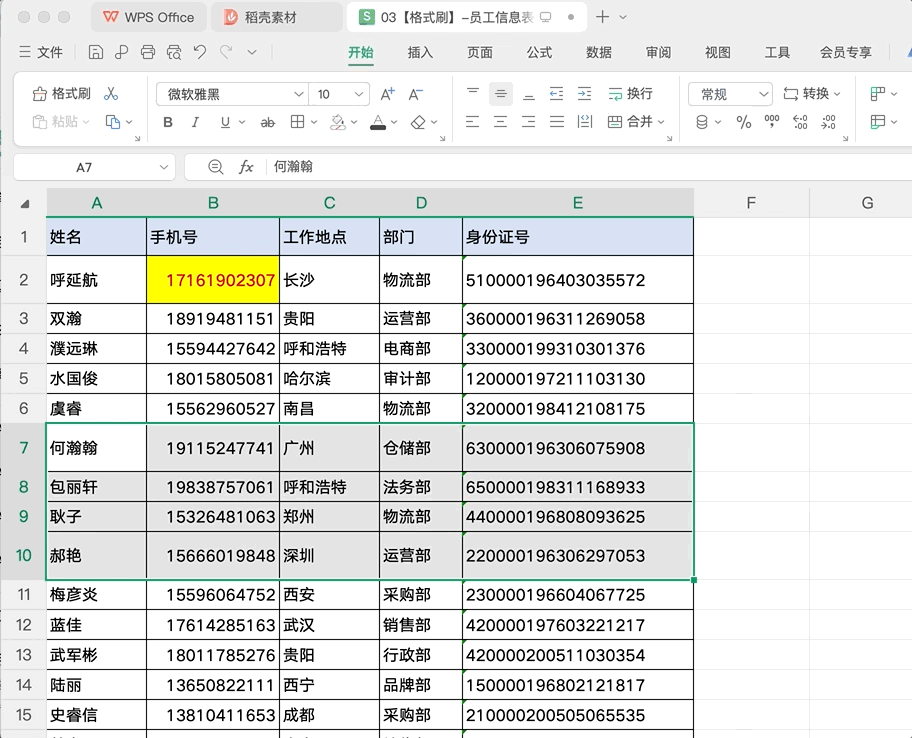Open the 工具 Tools tab
The image size is (912, 738).
pos(777,52)
